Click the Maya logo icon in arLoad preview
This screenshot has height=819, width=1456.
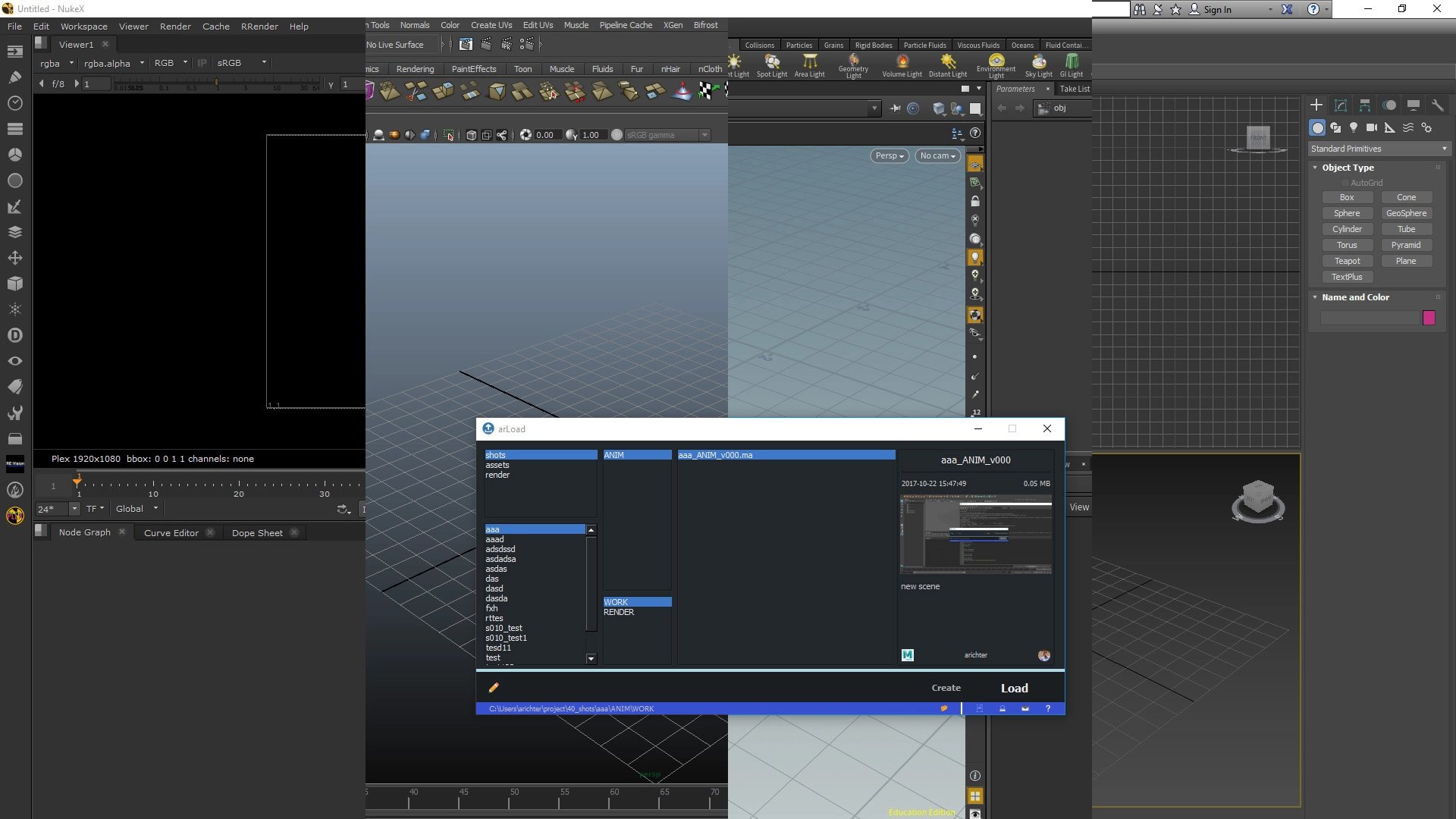pyautogui.click(x=908, y=655)
